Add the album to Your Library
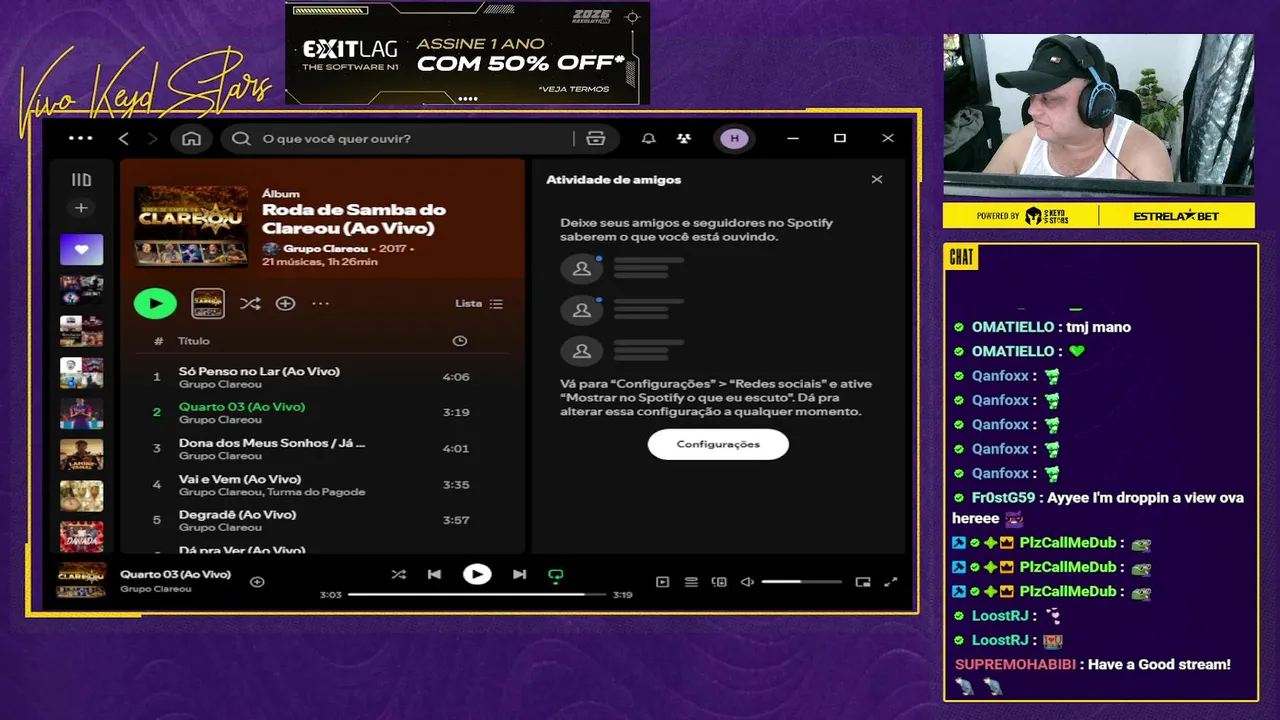Image resolution: width=1280 pixels, height=720 pixels. click(x=285, y=303)
